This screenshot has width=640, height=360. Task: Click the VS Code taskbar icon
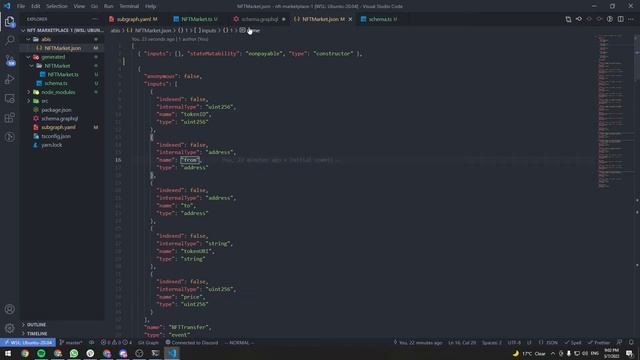coord(172,353)
